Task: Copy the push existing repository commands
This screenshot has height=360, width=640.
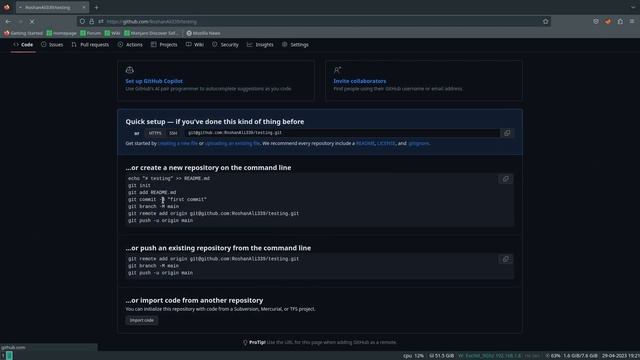Action: tap(505, 259)
